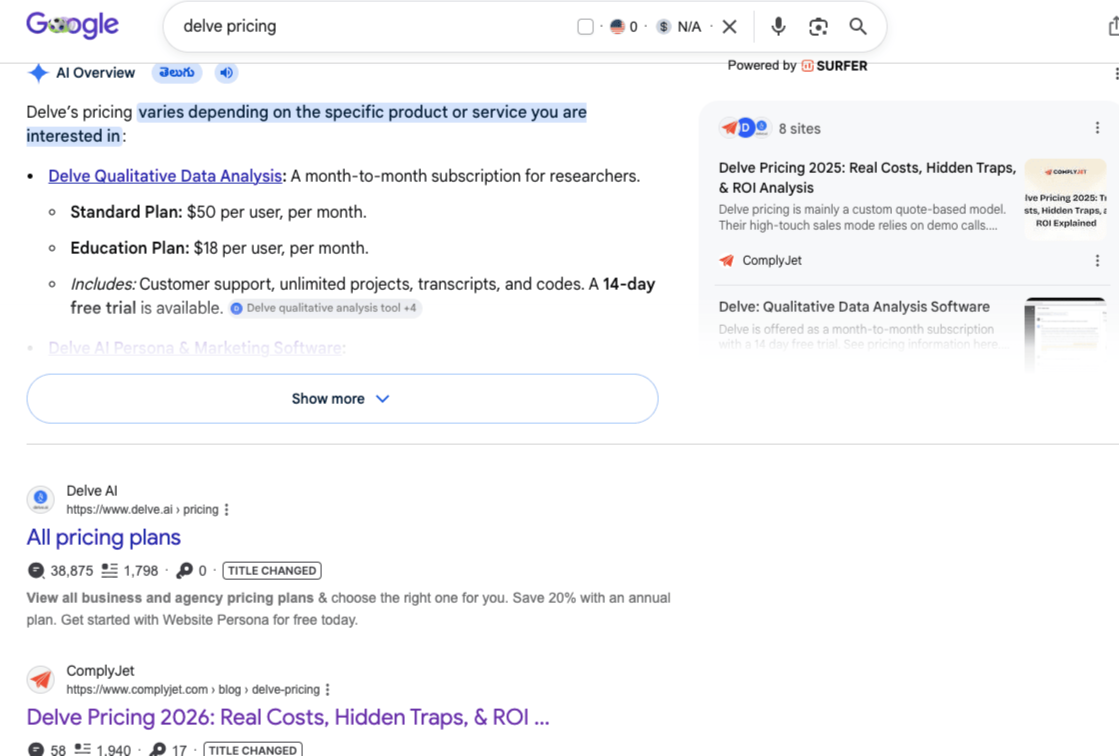This screenshot has width=1119, height=756.
Task: Click TITLE CHANGED badge under All pricing plans
Action: click(272, 570)
